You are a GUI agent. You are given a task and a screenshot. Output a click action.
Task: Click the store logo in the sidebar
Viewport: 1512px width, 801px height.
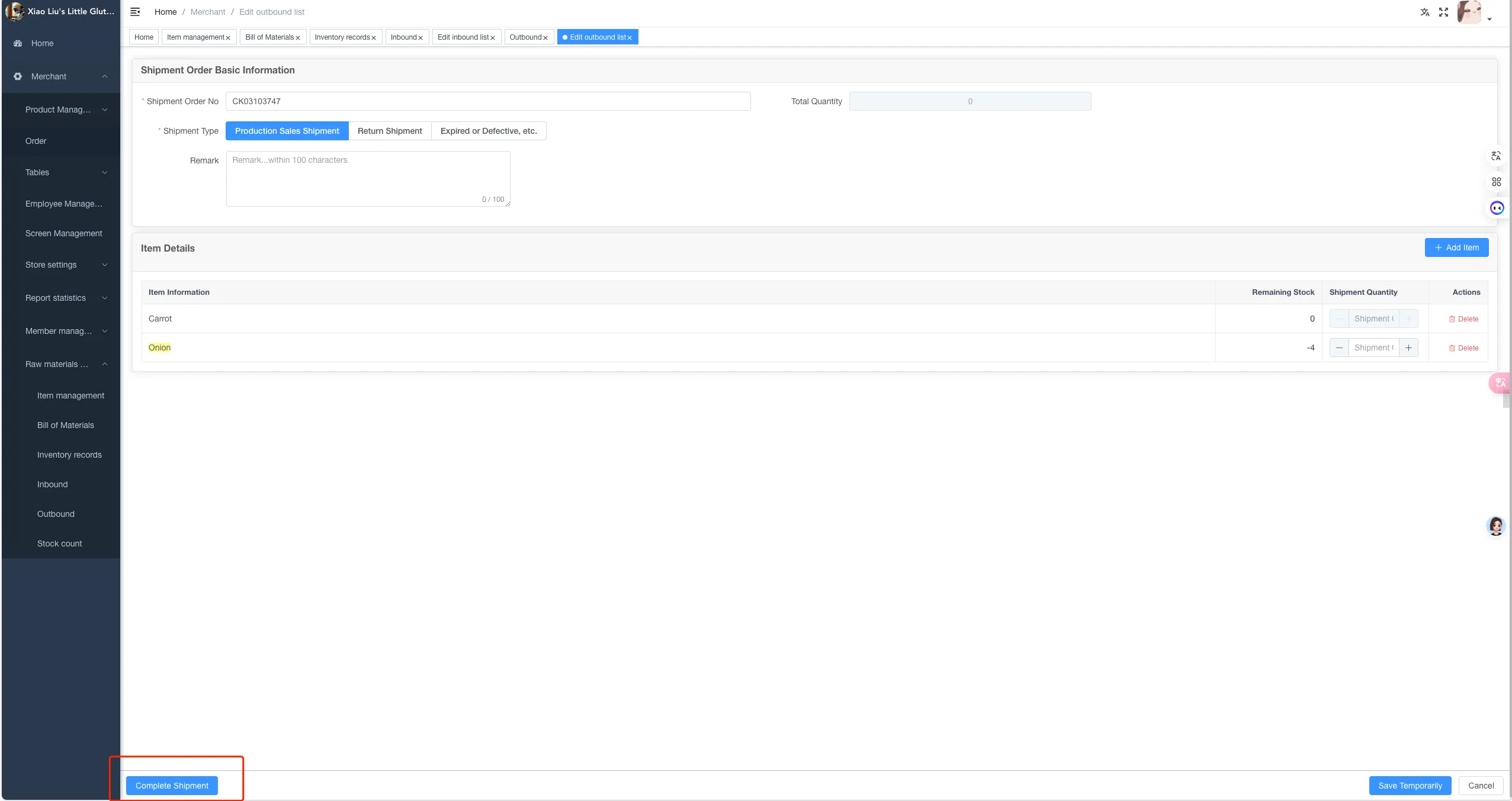pyautogui.click(x=14, y=11)
